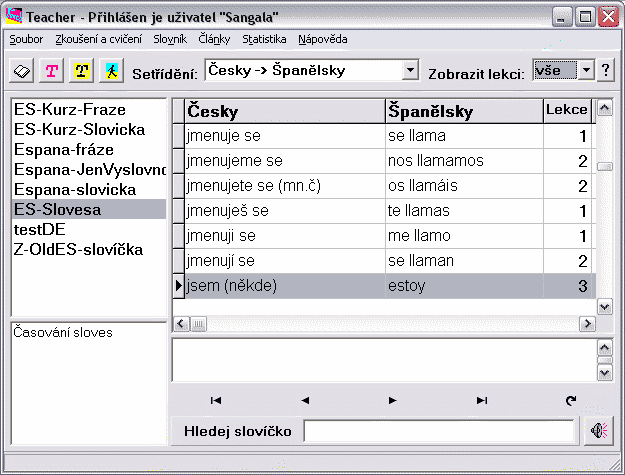Screen dimensions: 625x475
Task: Open the Setřídění sorting dropdown
Action: click(410, 70)
